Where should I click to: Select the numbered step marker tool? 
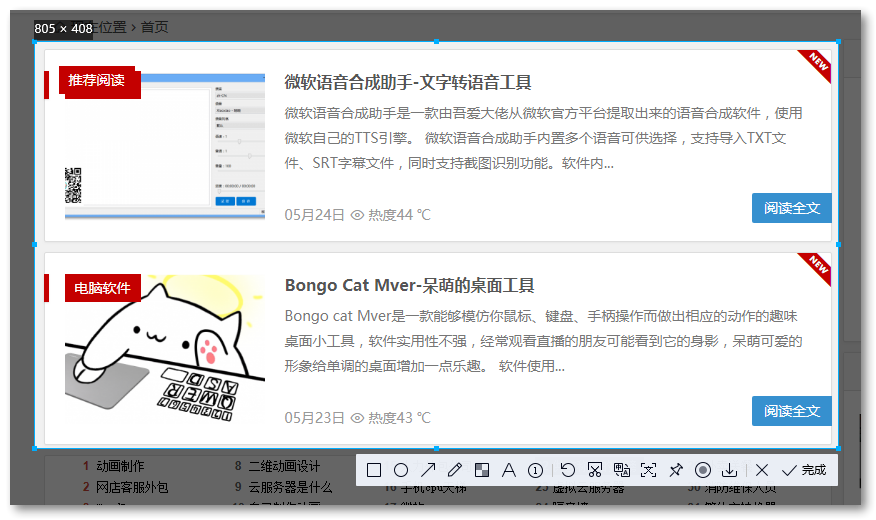(x=535, y=471)
